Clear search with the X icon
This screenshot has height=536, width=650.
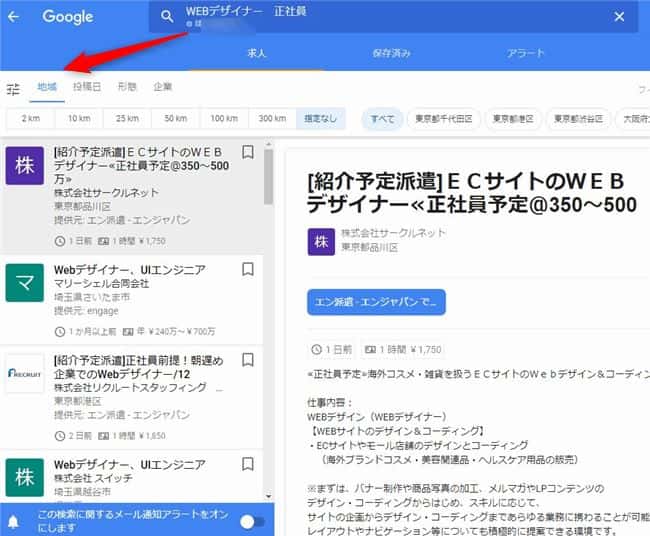point(619,17)
